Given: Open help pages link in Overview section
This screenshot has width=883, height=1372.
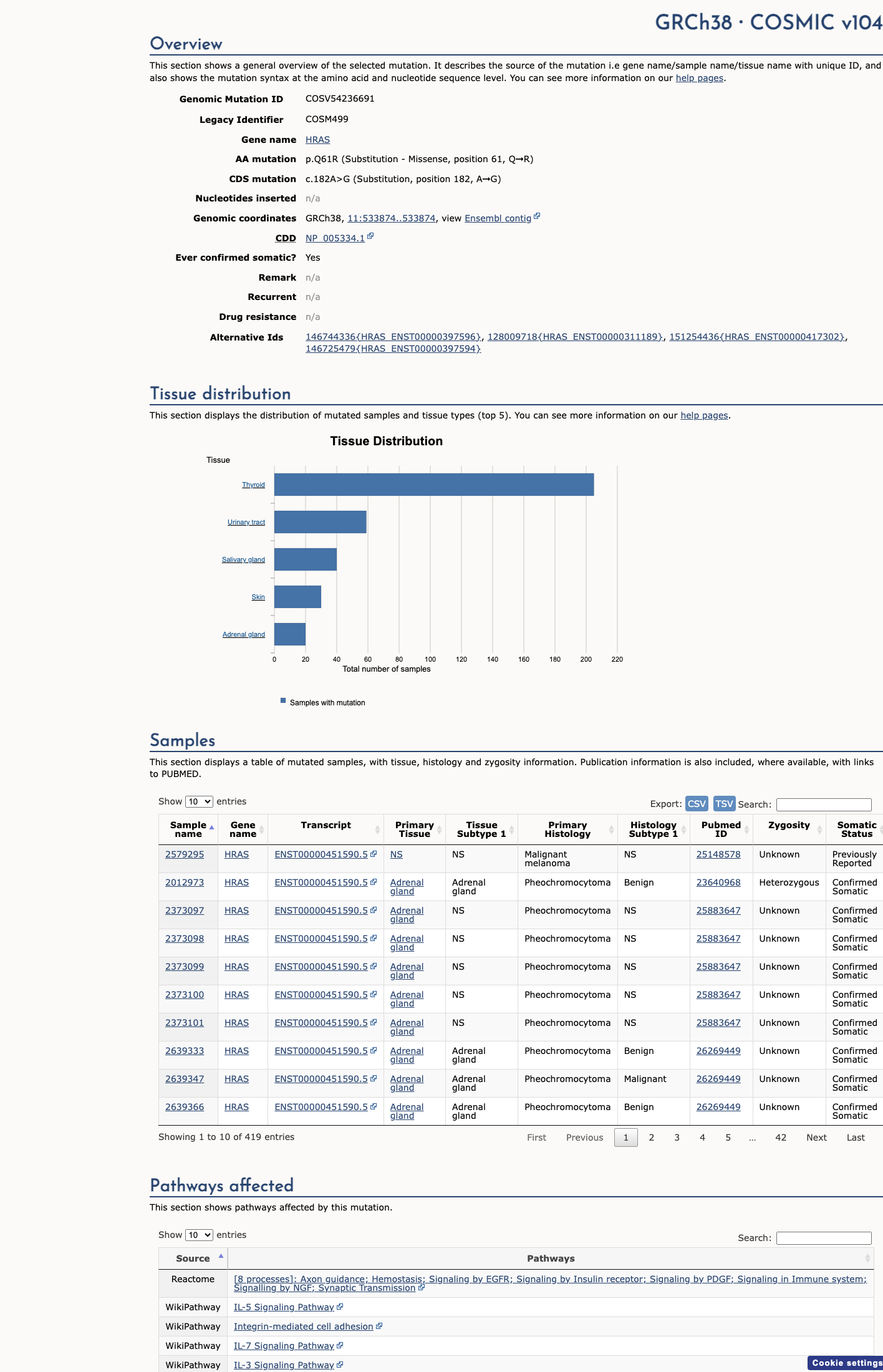Looking at the screenshot, I should (700, 78).
